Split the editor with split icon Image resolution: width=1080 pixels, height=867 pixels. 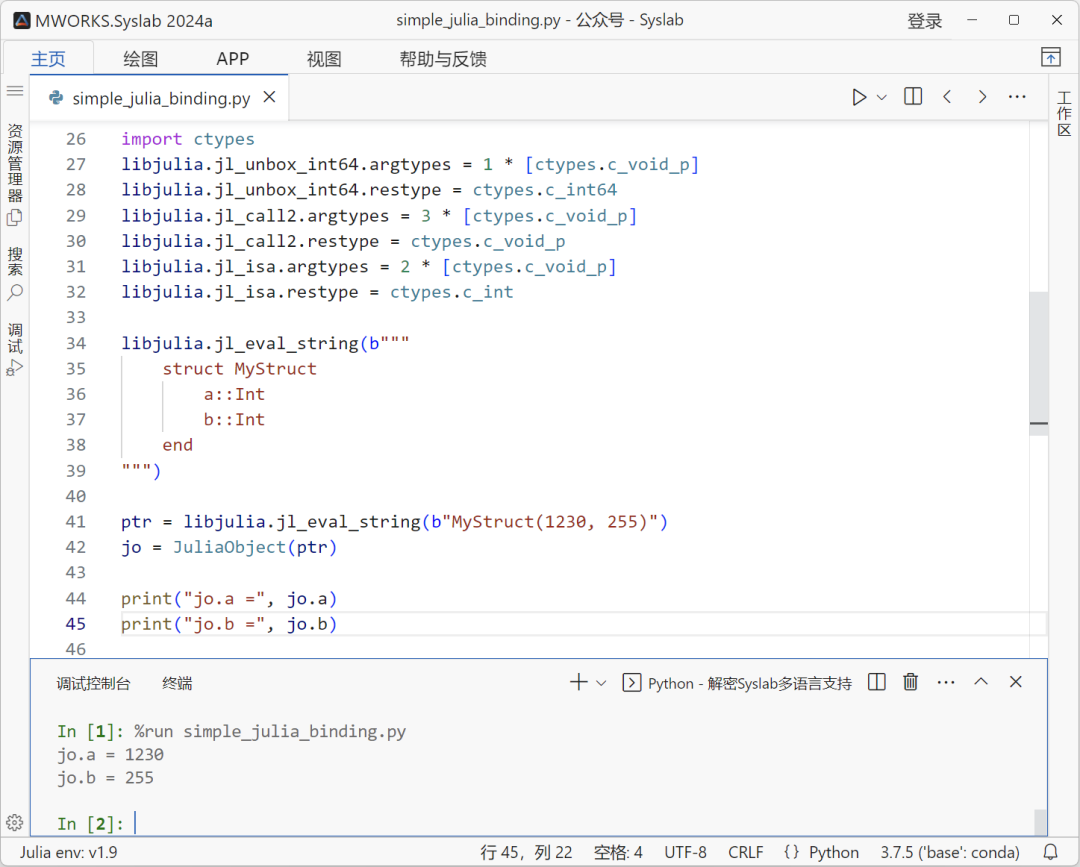tap(913, 97)
